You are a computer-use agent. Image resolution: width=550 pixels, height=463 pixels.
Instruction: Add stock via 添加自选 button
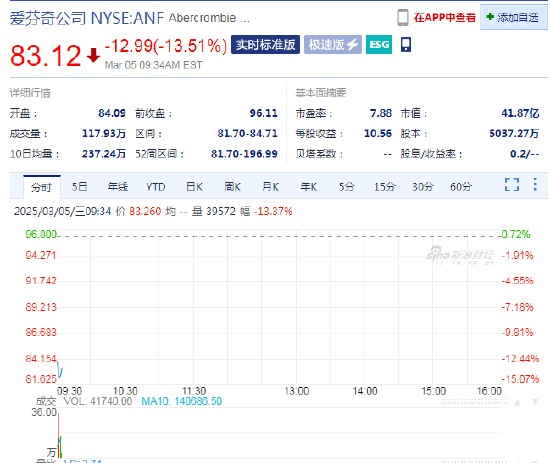point(514,17)
